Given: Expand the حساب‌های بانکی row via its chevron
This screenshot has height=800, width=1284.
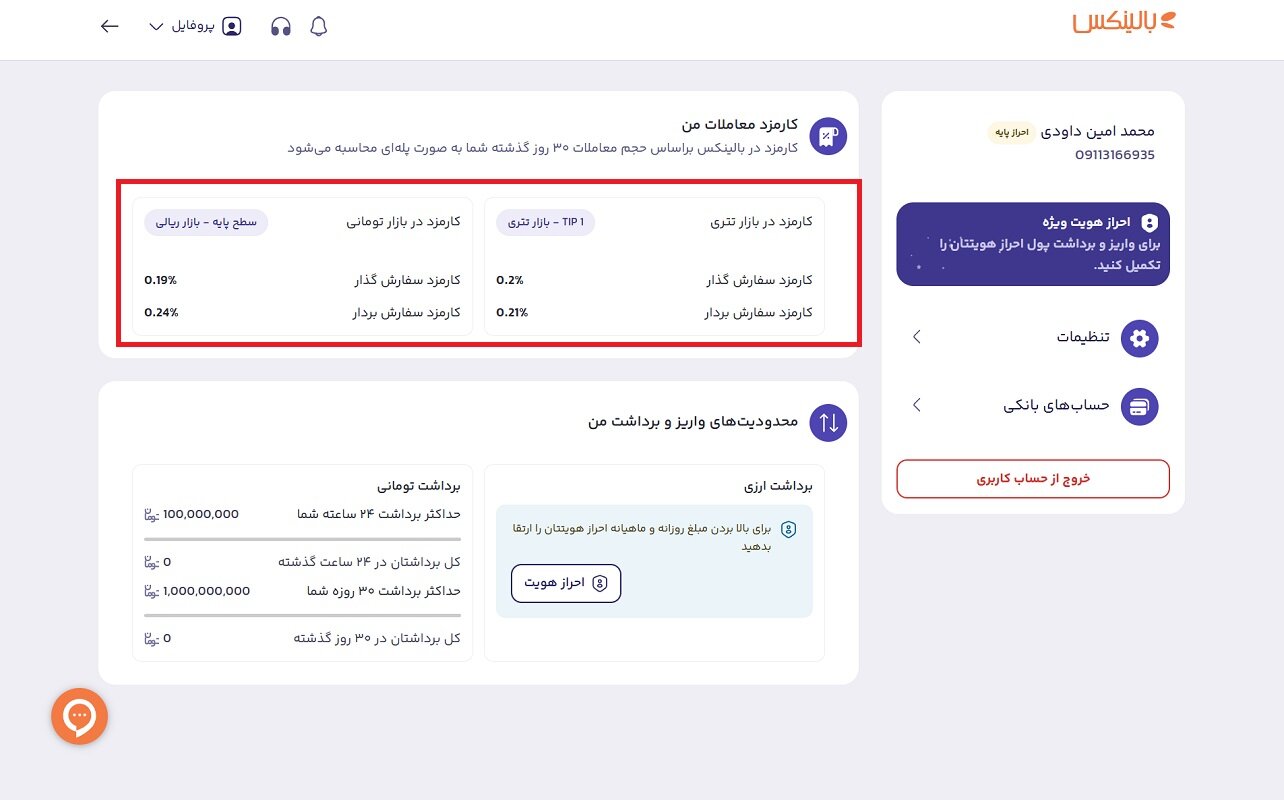Looking at the screenshot, I should point(916,405).
